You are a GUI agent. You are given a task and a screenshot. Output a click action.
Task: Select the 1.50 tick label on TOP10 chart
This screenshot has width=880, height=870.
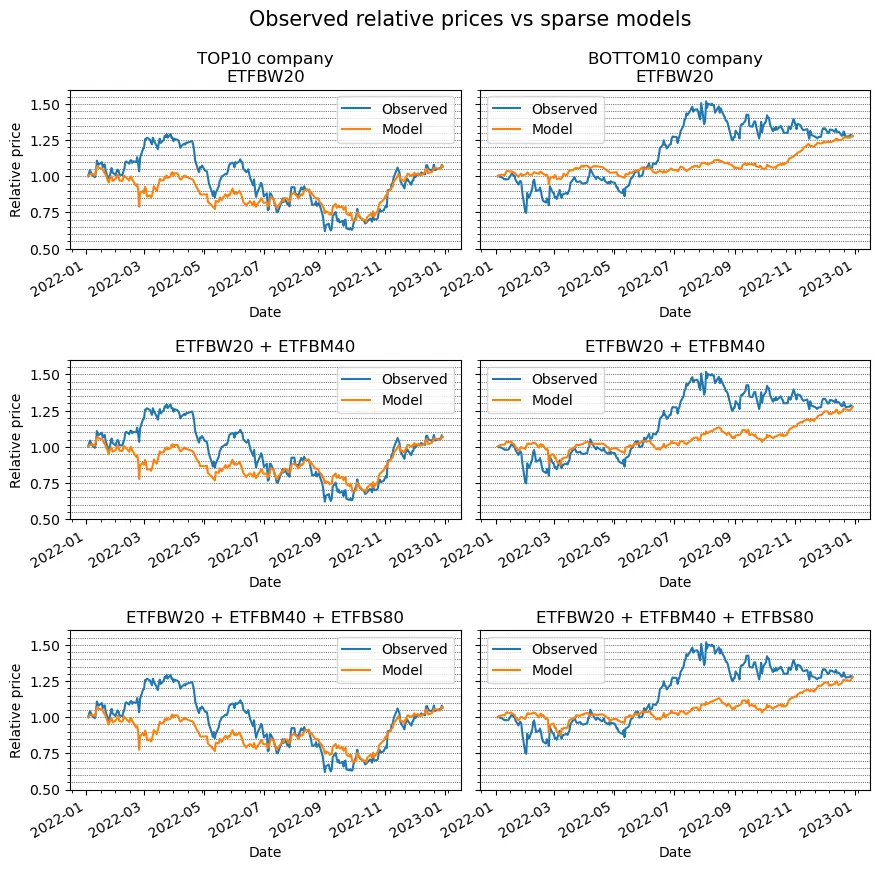pyautogui.click(x=46, y=104)
